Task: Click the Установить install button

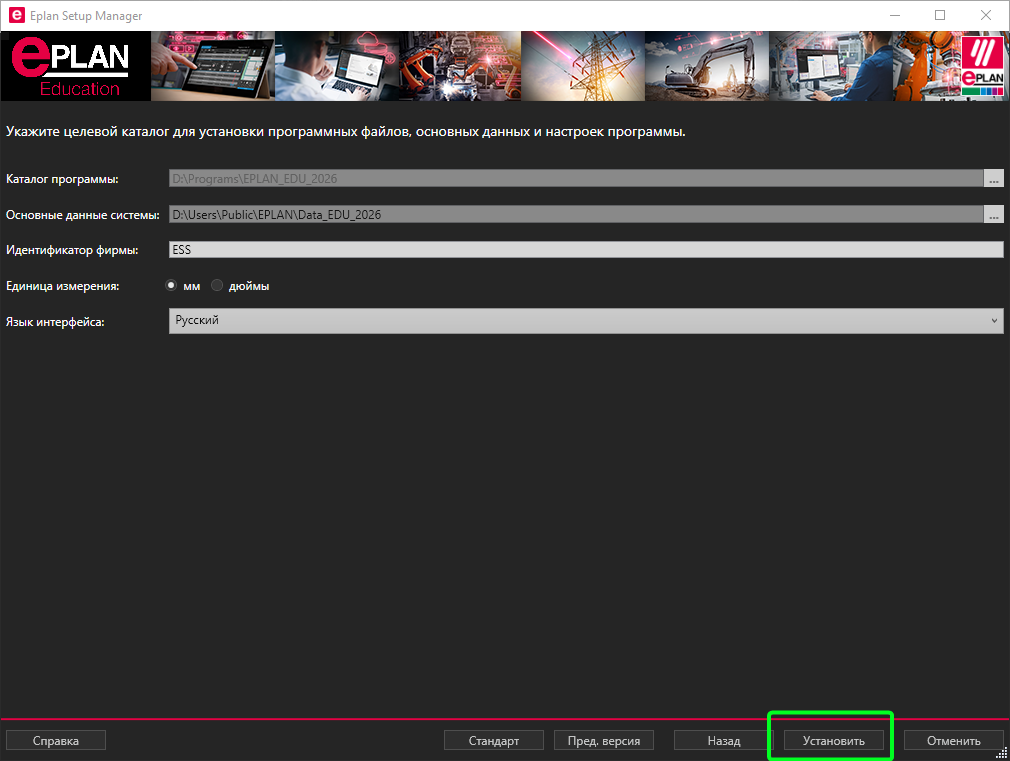Action: tap(834, 740)
